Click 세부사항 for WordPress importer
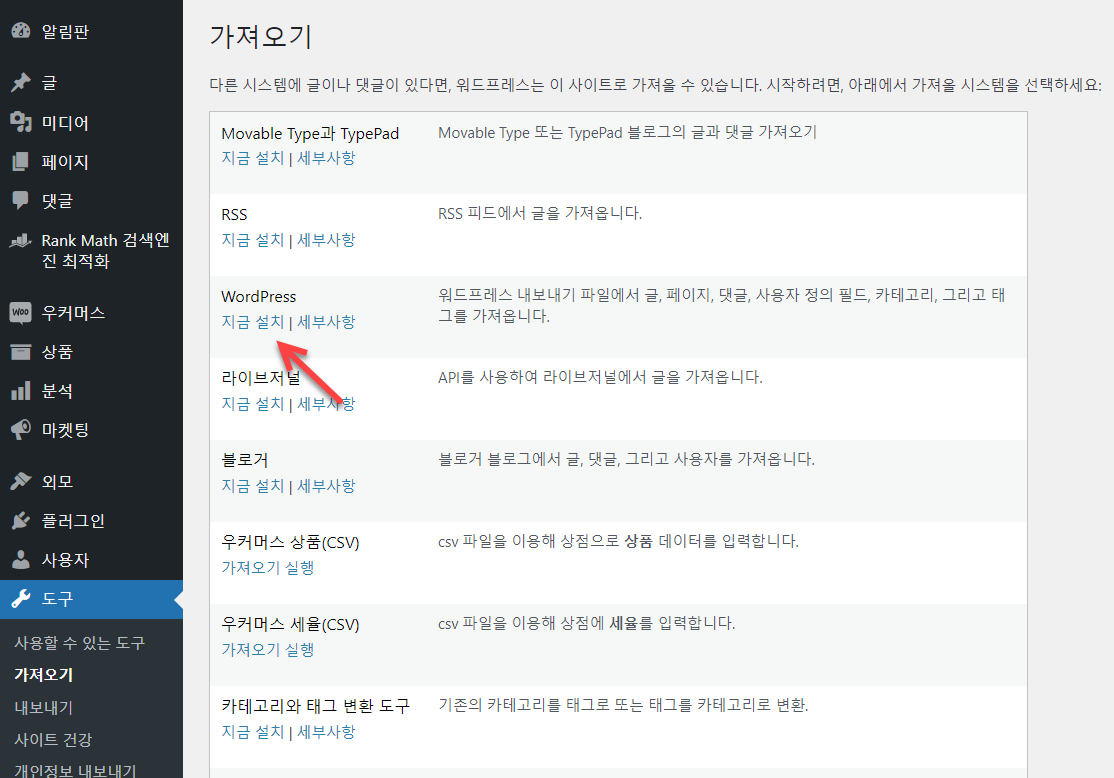This screenshot has width=1114, height=778. pos(325,322)
